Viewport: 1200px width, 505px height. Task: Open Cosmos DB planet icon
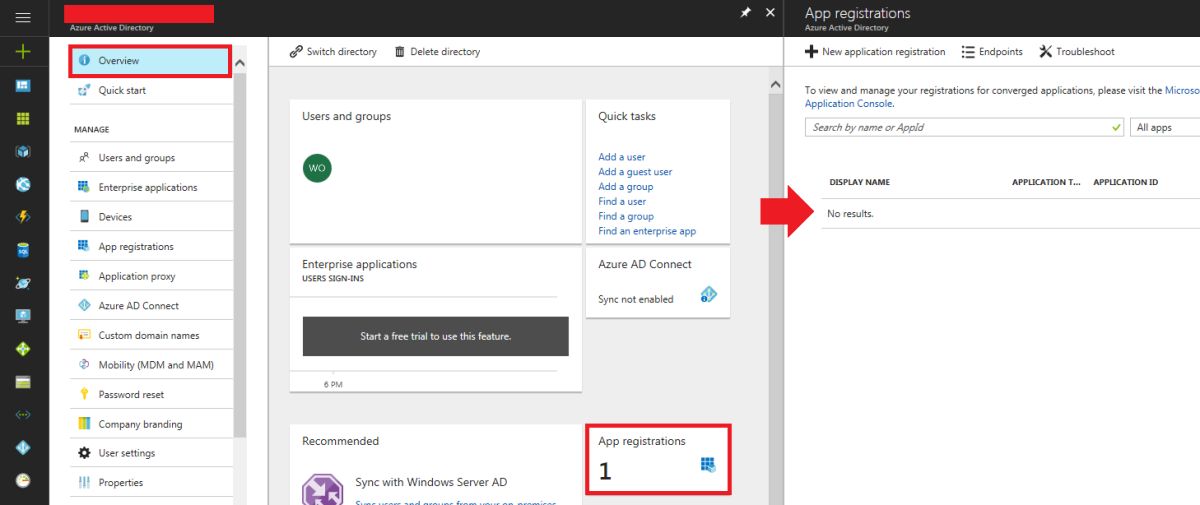[x=23, y=283]
